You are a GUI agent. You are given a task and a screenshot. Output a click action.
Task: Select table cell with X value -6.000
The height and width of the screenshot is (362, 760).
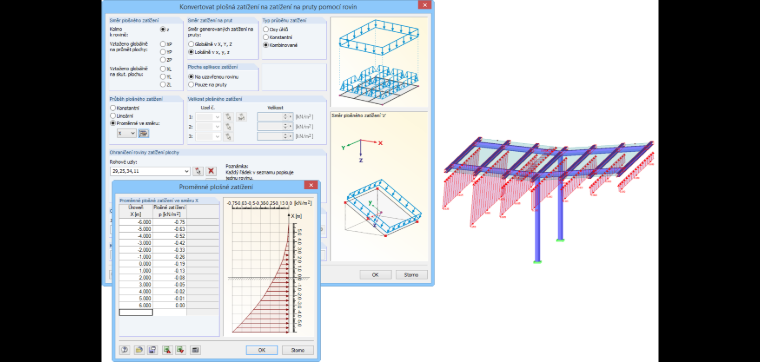(136, 221)
